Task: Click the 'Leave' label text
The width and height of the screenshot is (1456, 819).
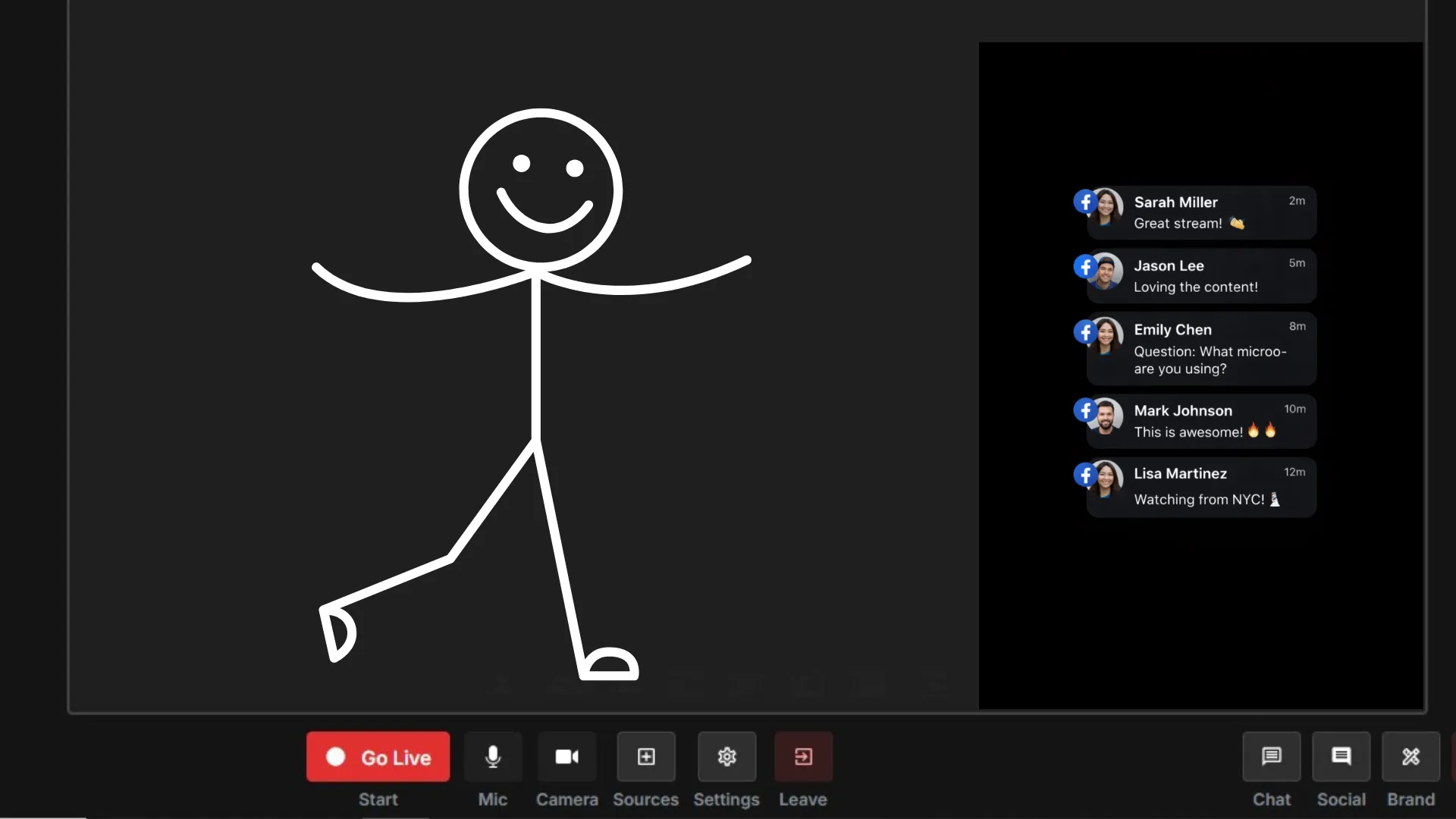Action: click(803, 799)
